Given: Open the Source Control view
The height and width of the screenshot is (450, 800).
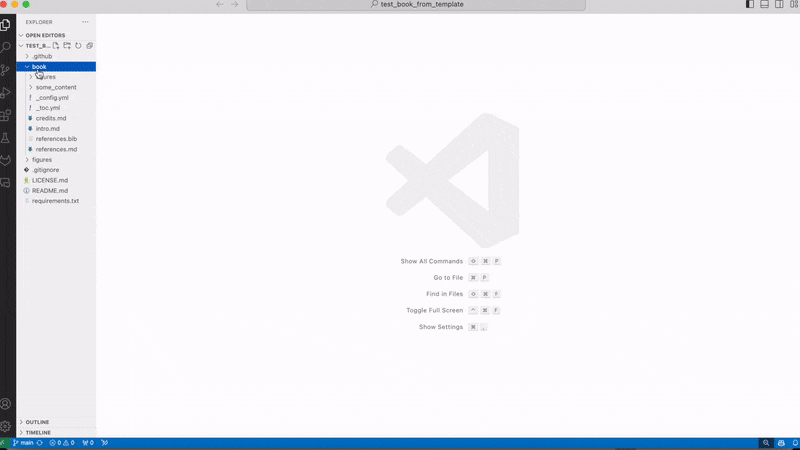Looking at the screenshot, I should tap(6, 70).
